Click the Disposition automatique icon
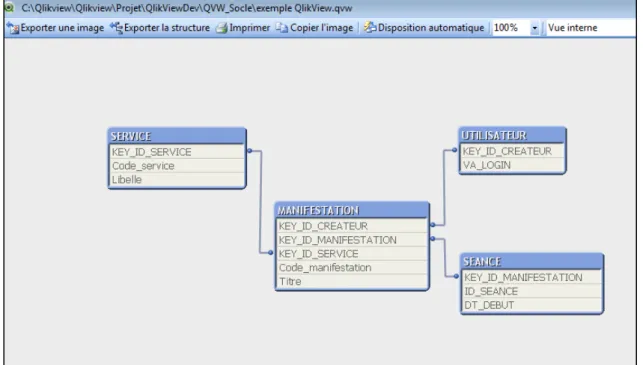The width and height of the screenshot is (643, 365). point(370,27)
